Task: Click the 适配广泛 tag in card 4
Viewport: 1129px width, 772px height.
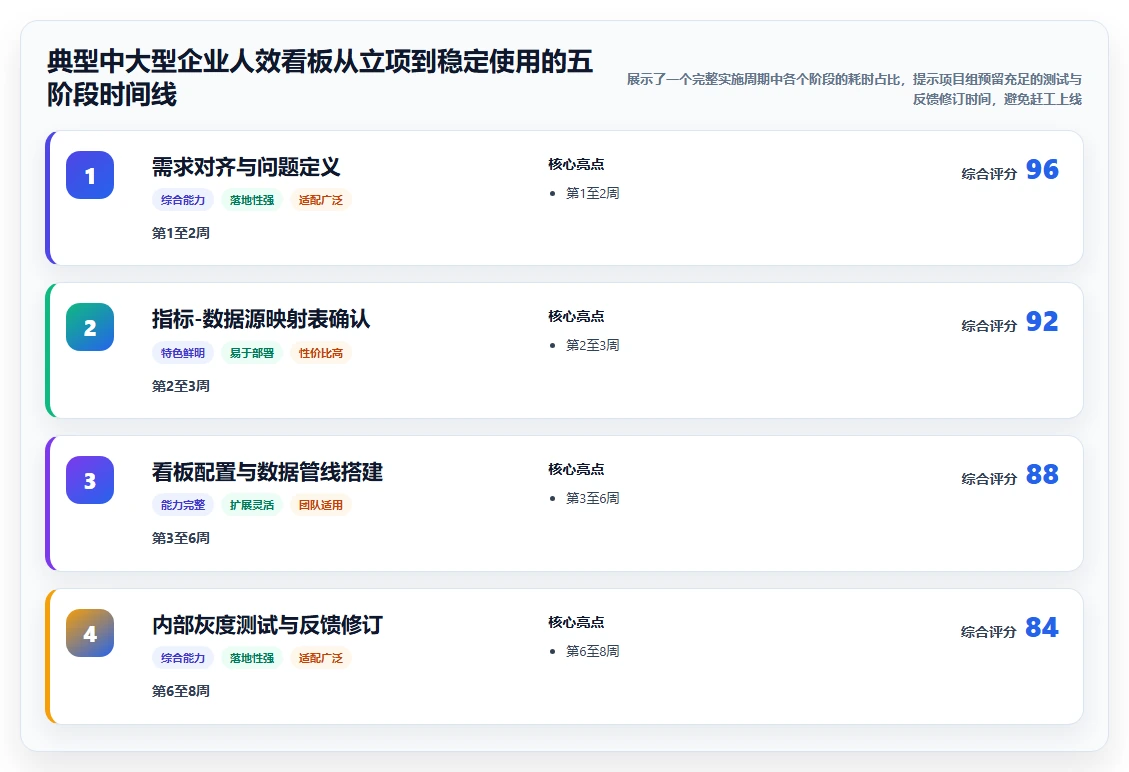Action: 321,658
